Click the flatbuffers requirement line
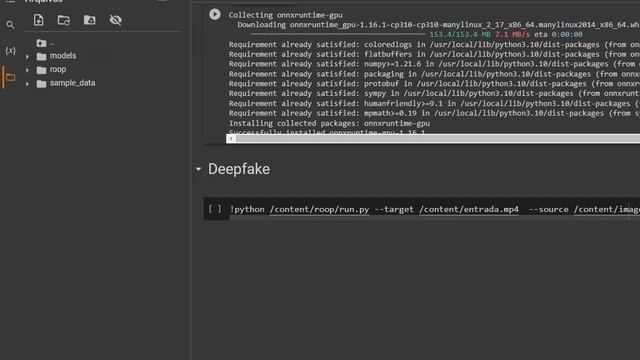Image resolution: width=640 pixels, height=360 pixels. pyautogui.click(x=434, y=54)
